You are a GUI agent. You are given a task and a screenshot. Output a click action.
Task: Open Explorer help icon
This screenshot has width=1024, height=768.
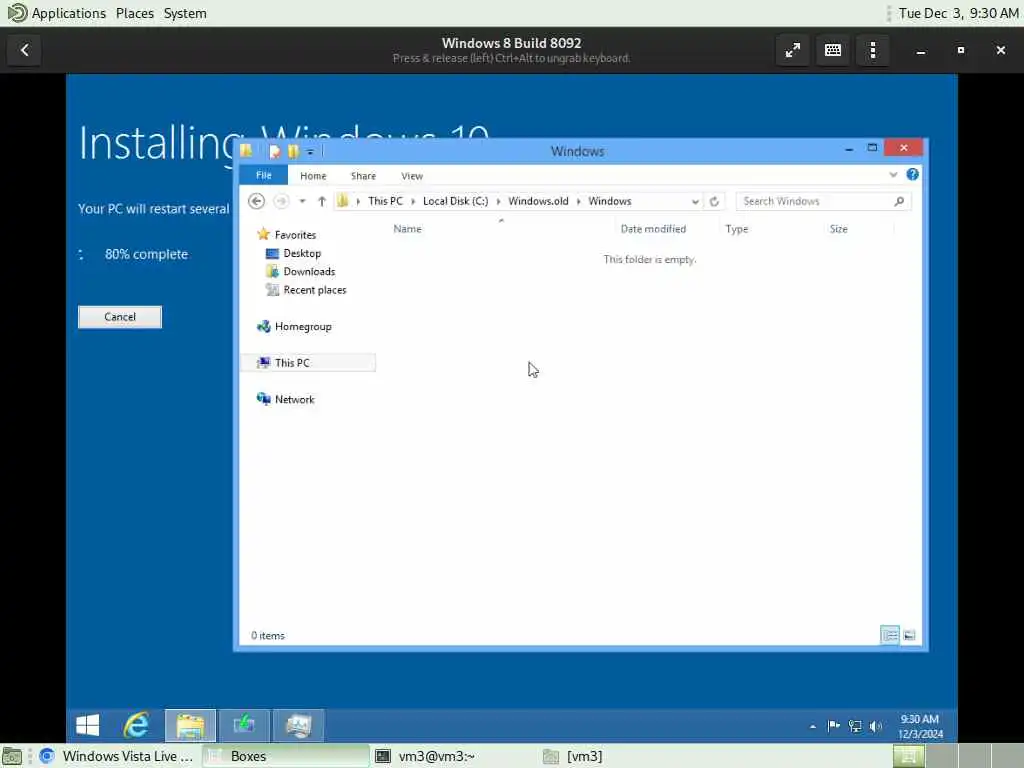[x=912, y=174]
